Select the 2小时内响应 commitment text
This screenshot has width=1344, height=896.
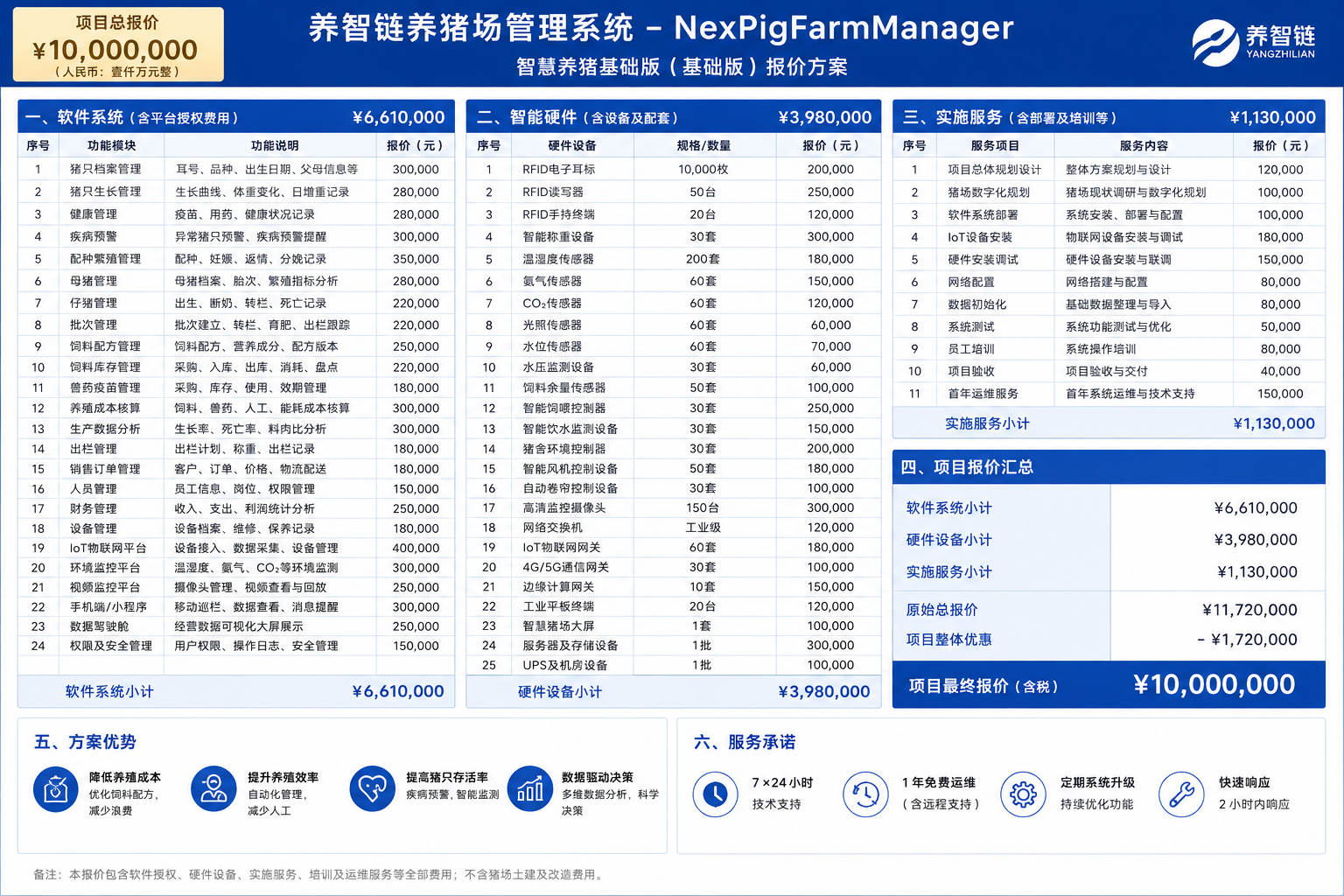(1254, 804)
